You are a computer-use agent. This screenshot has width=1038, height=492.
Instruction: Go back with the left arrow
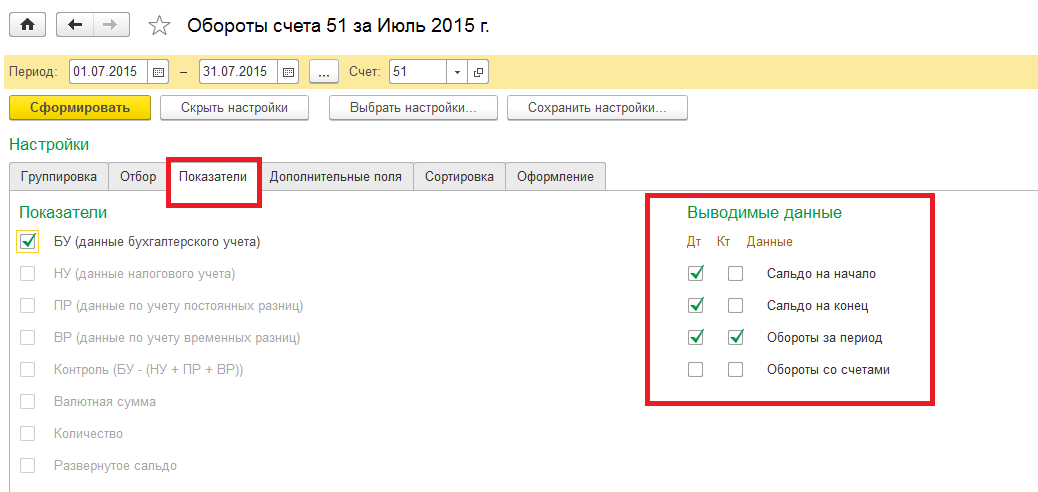75,25
